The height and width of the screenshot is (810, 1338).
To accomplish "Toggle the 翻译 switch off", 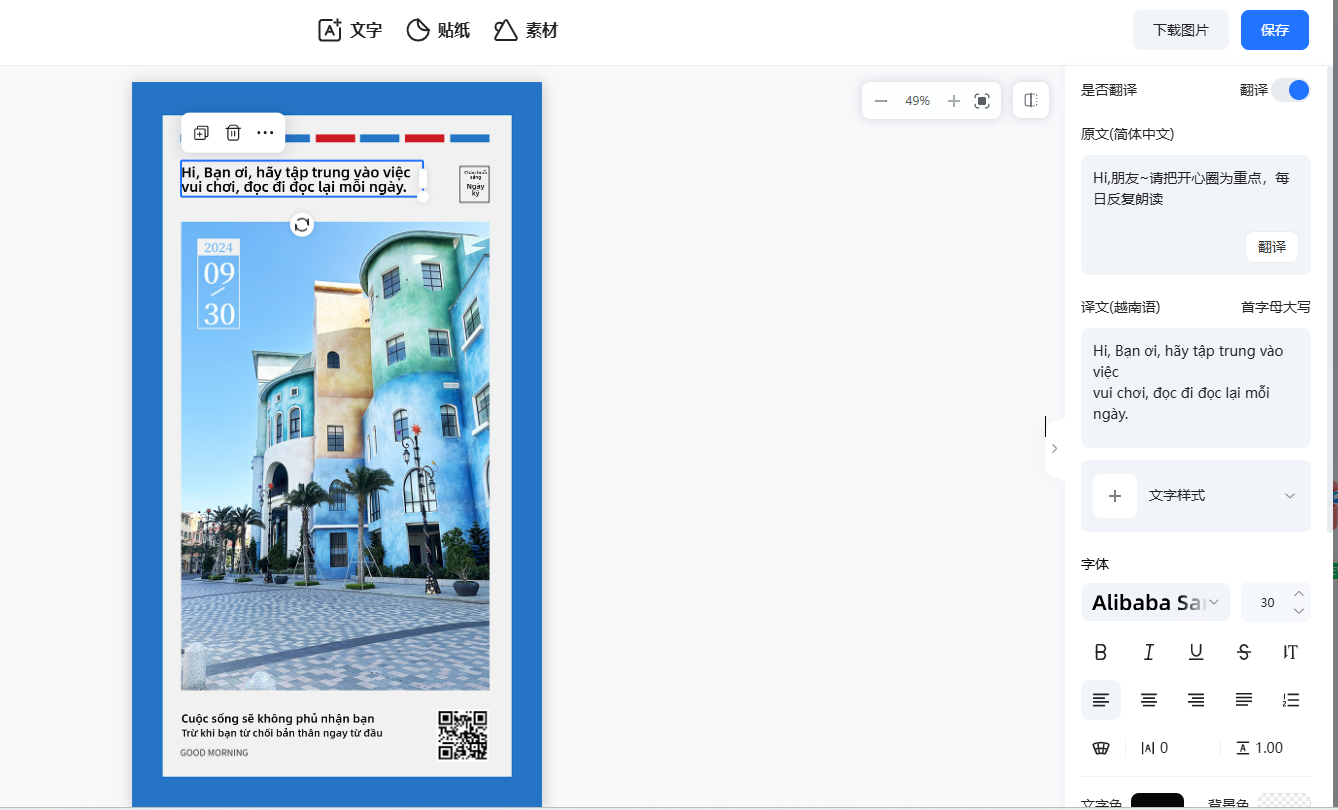I will (1291, 90).
